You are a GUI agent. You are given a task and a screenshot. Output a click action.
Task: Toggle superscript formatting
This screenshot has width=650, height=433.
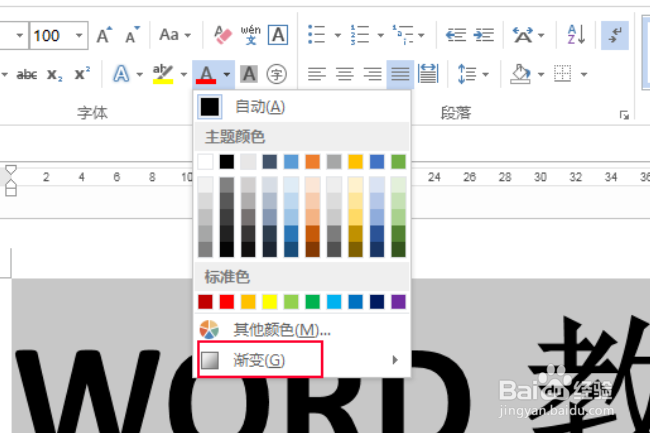click(82, 74)
